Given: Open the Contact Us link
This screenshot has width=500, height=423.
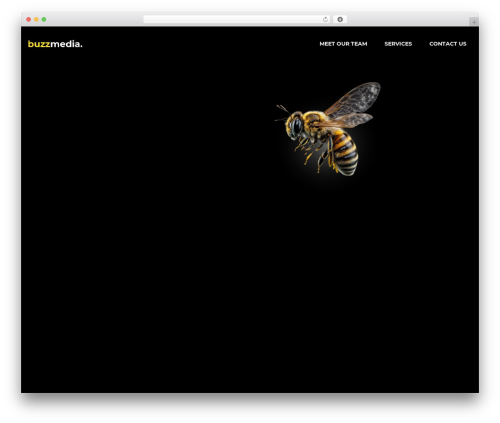Looking at the screenshot, I should tap(448, 44).
